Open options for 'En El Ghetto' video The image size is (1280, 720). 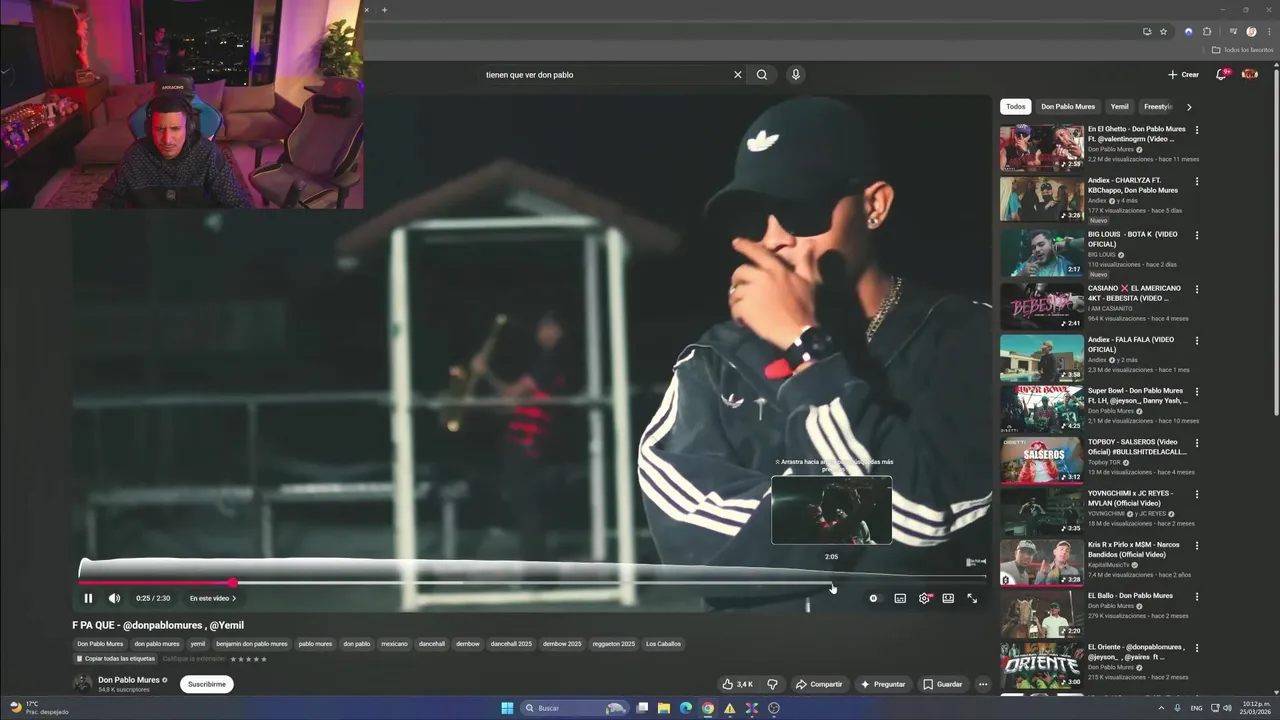1197,130
